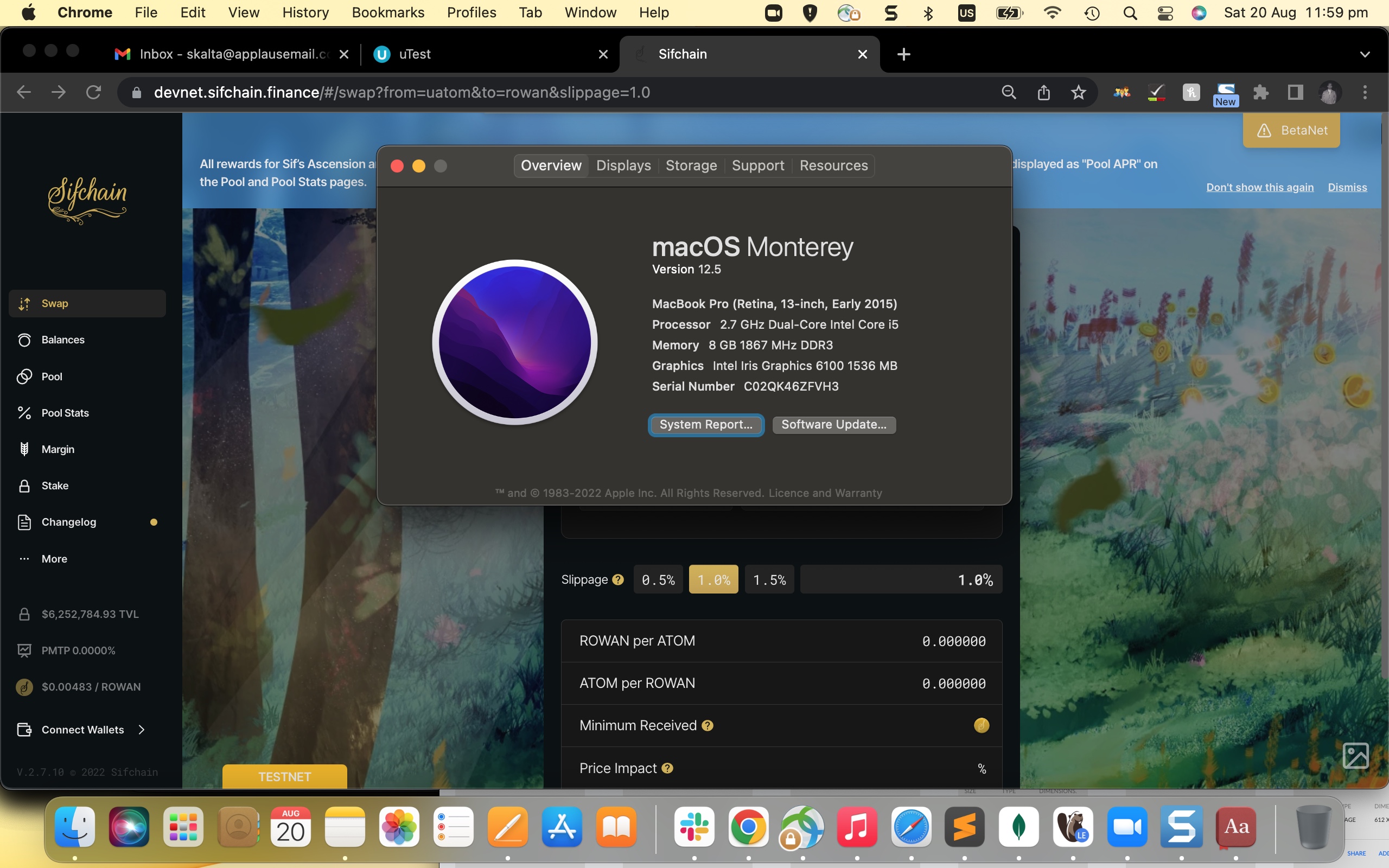This screenshot has width=1389, height=868.
Task: Click the Software Update button
Action: click(x=834, y=424)
